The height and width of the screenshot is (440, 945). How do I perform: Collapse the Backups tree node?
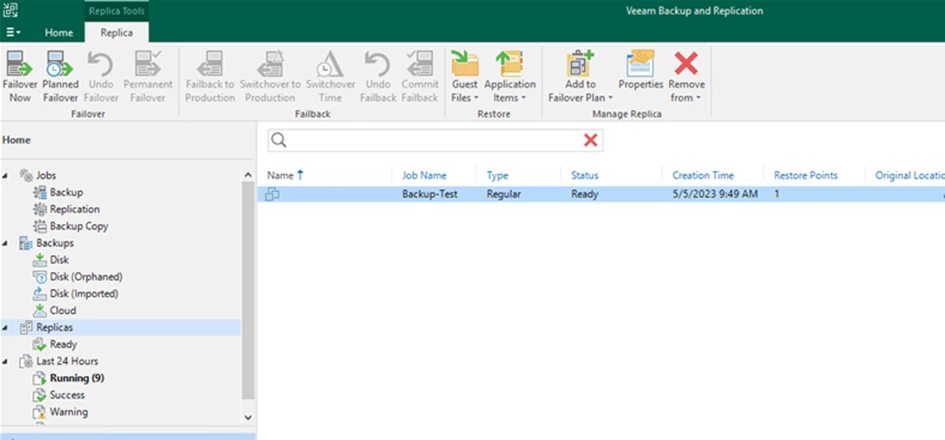7,243
